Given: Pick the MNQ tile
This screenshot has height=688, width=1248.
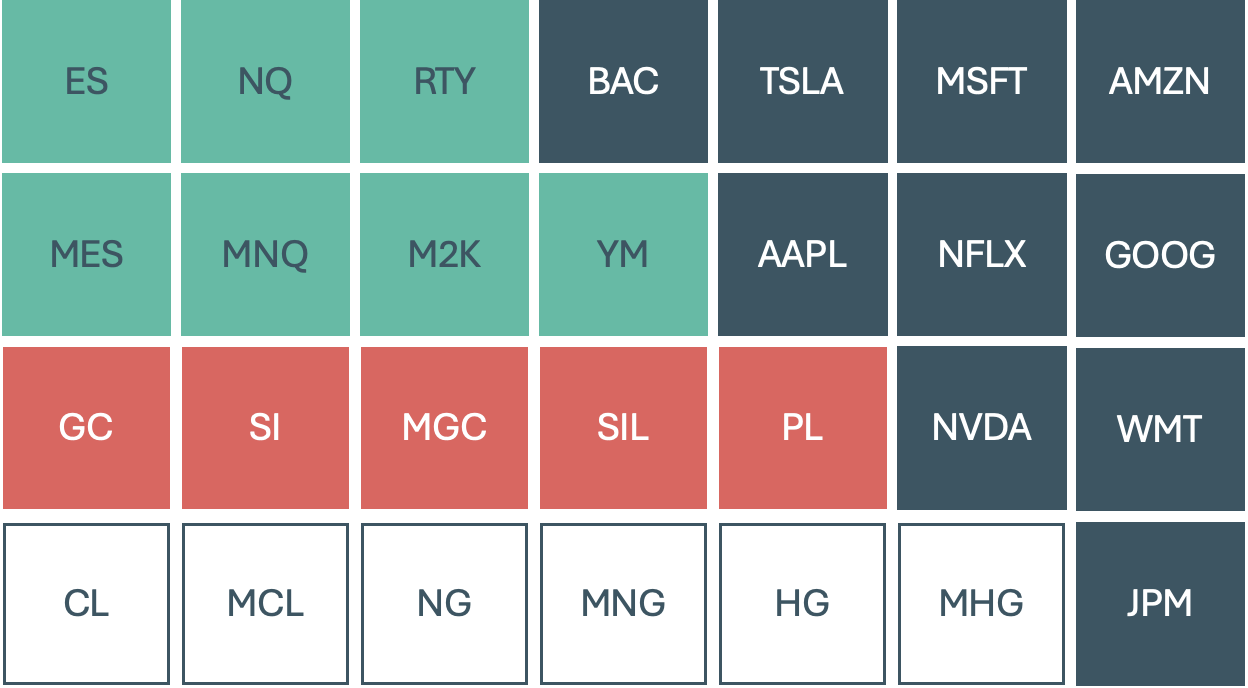Looking at the screenshot, I should [265, 254].
